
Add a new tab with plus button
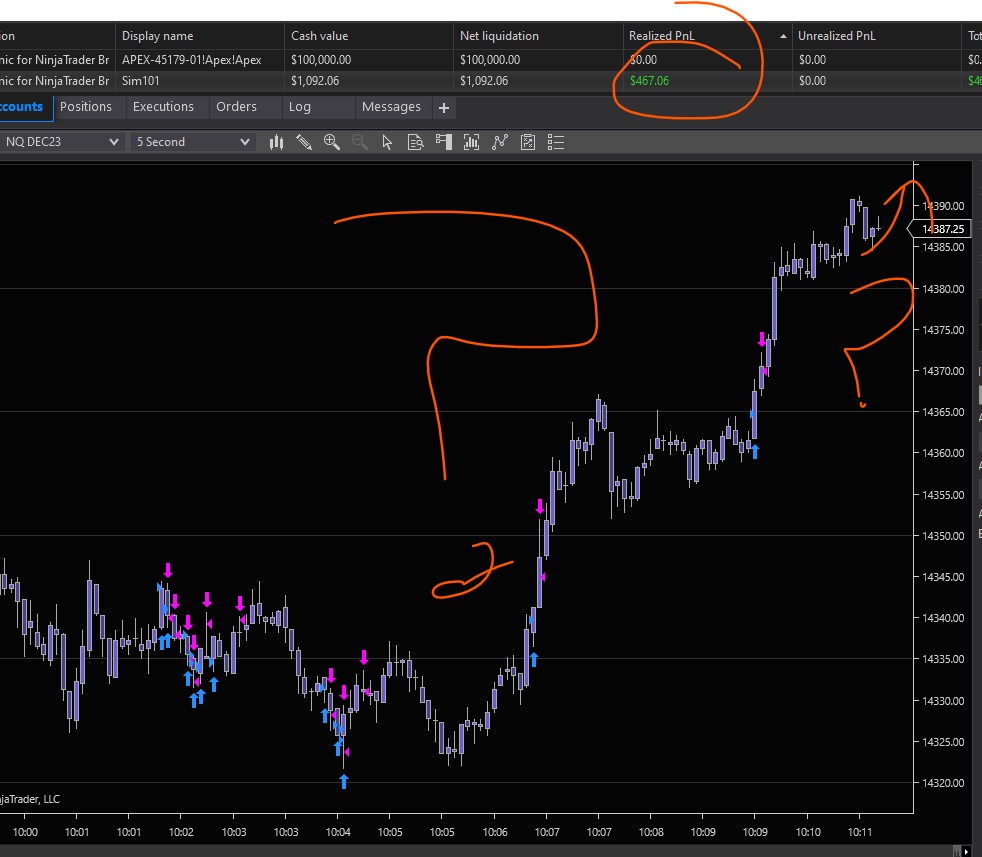(444, 108)
